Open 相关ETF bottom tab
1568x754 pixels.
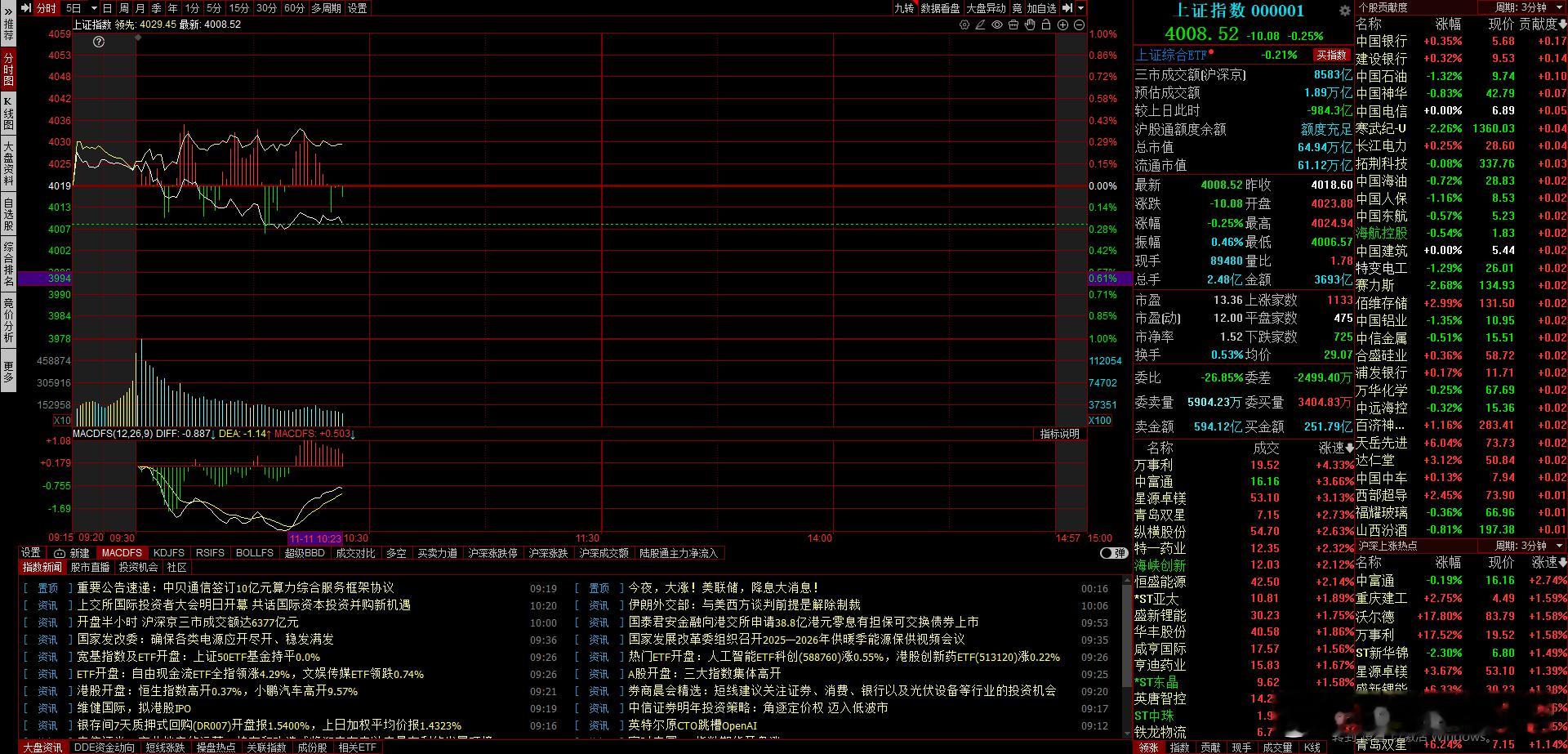tap(357, 747)
